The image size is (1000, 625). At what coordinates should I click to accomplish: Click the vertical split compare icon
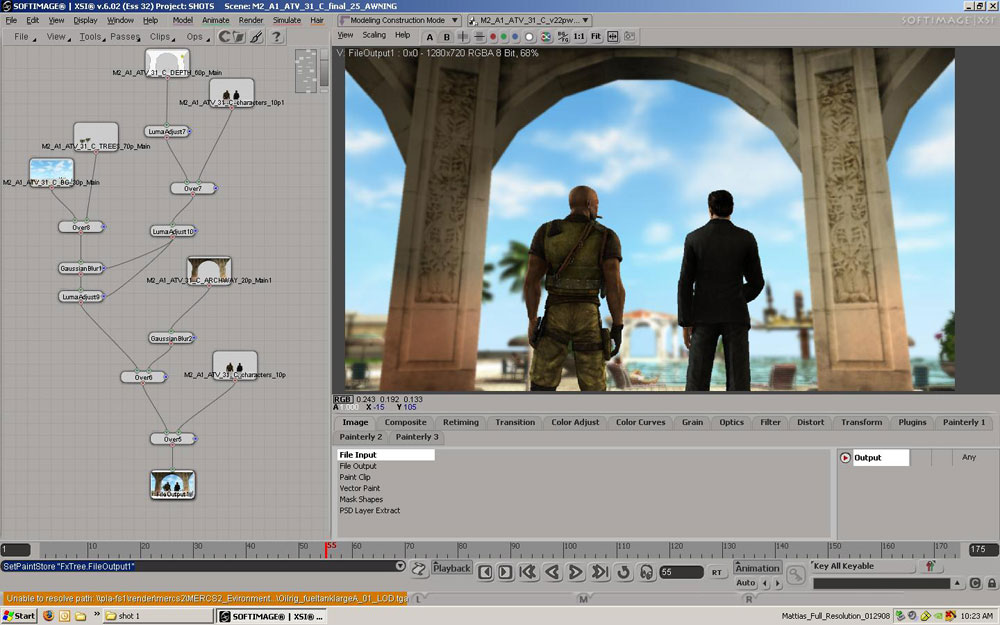click(463, 37)
